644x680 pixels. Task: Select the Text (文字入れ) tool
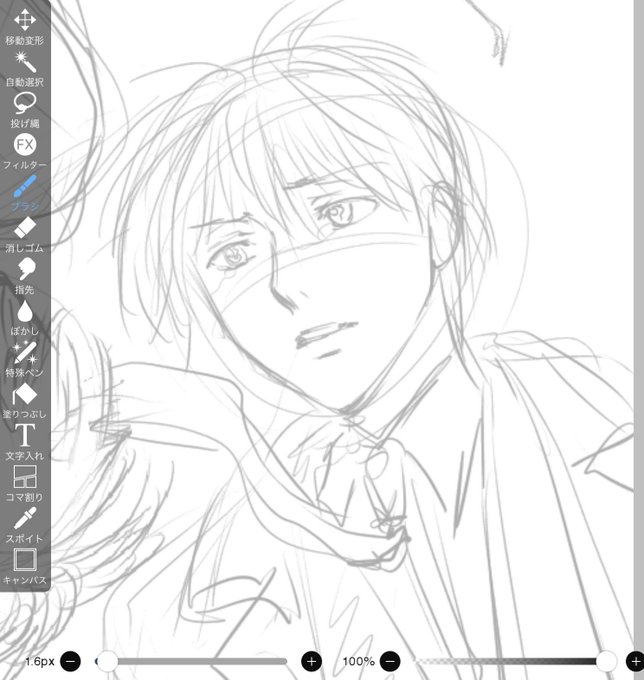[25, 442]
